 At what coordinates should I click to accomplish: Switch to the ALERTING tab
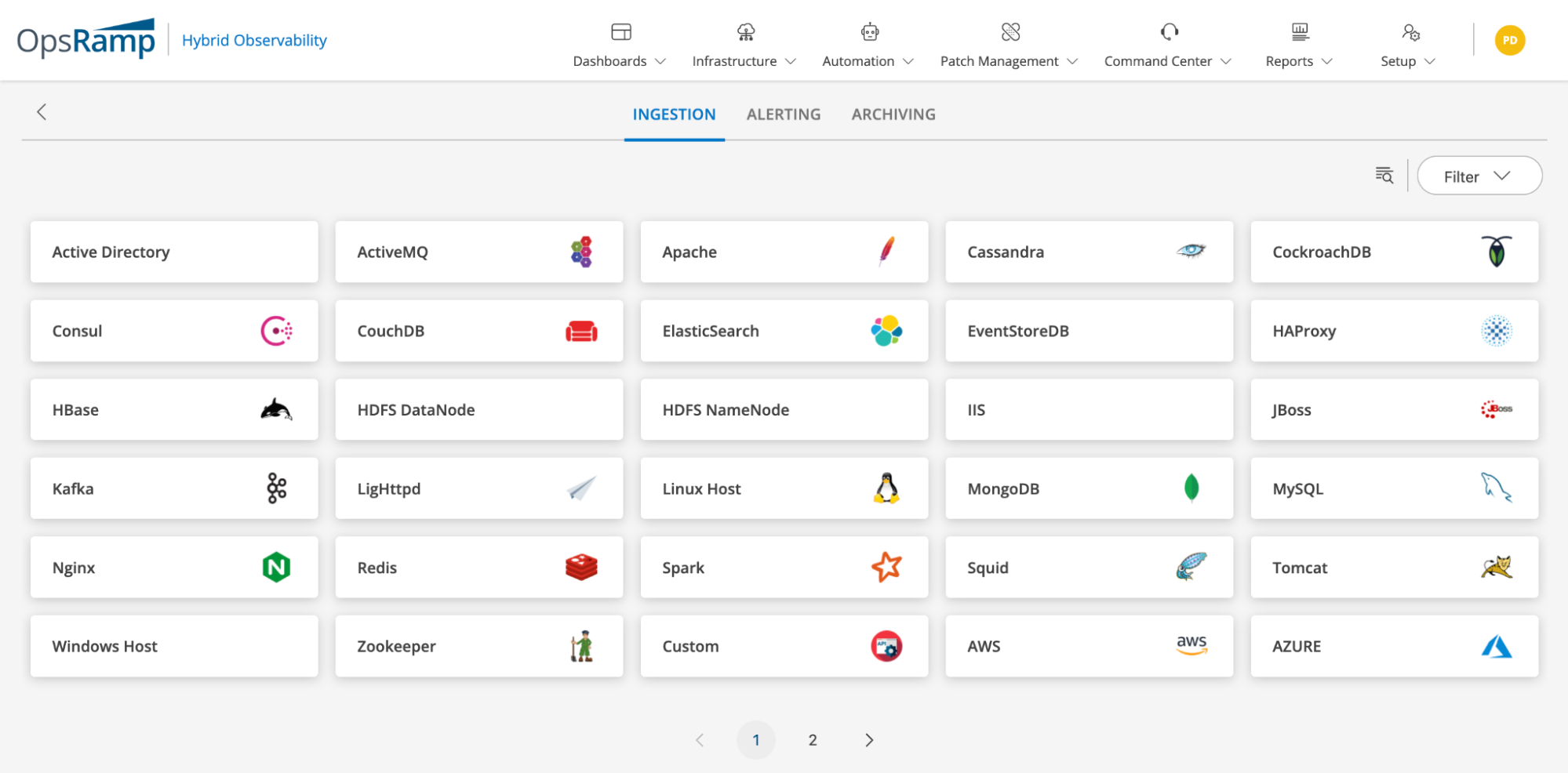point(783,114)
